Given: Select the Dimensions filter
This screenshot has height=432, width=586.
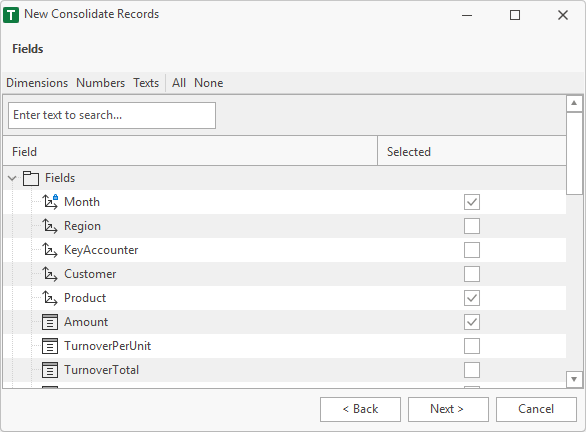Looking at the screenshot, I should point(37,83).
